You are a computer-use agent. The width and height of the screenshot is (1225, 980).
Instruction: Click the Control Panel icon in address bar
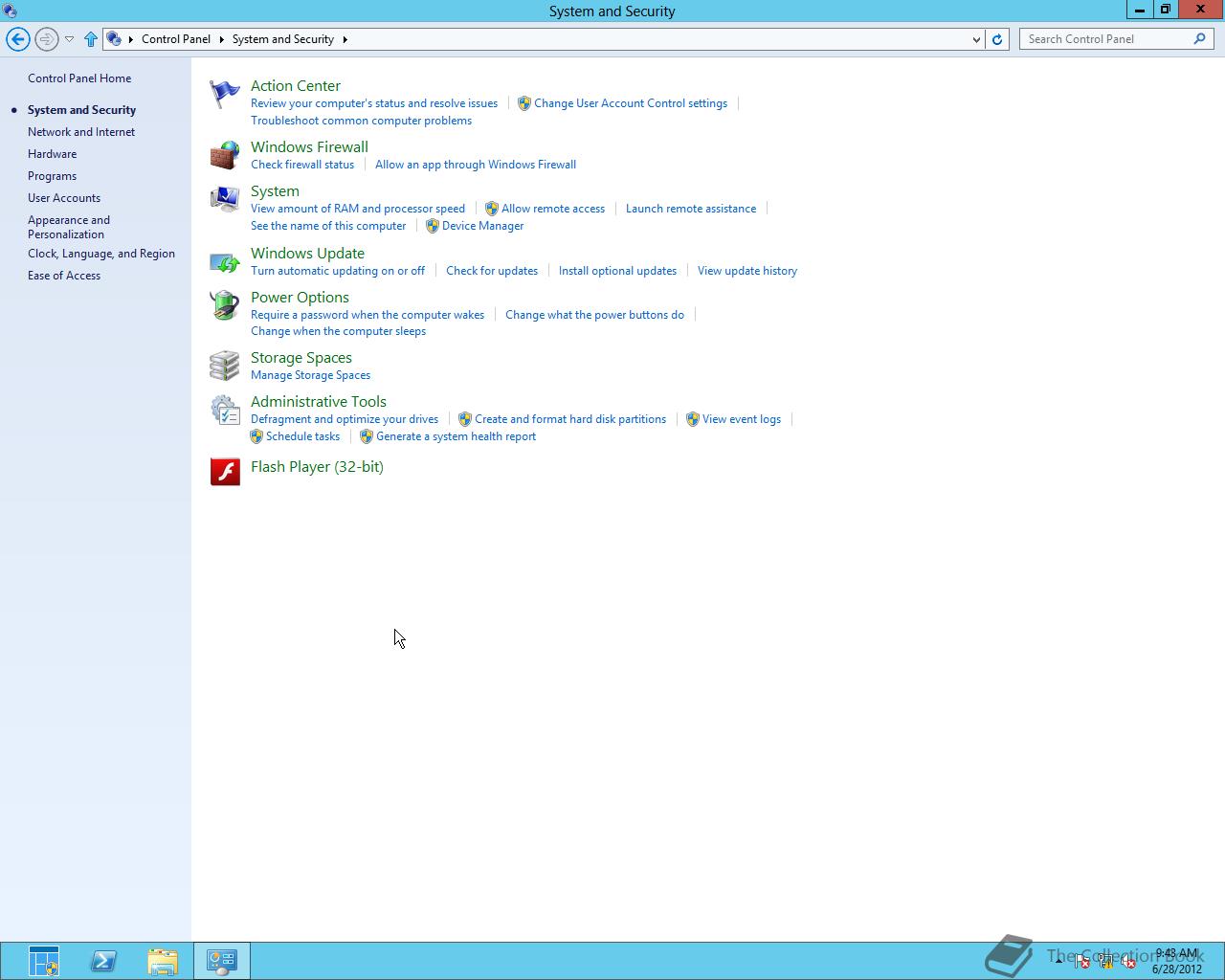114,39
